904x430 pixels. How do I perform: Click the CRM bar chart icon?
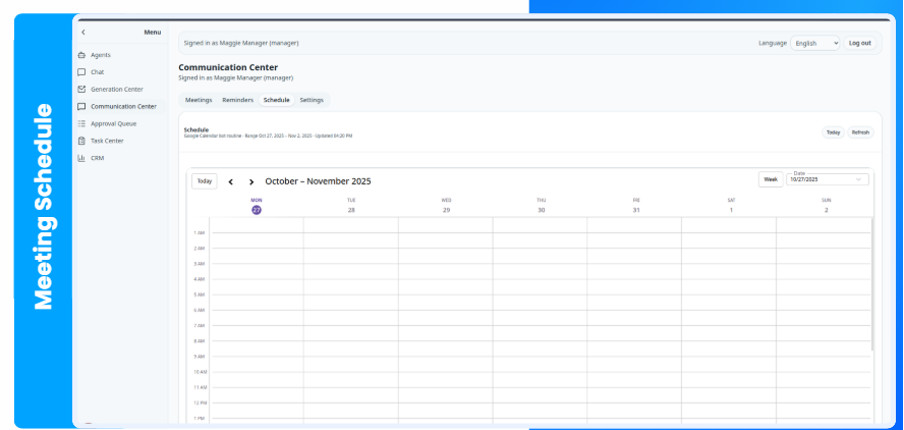[x=81, y=158]
